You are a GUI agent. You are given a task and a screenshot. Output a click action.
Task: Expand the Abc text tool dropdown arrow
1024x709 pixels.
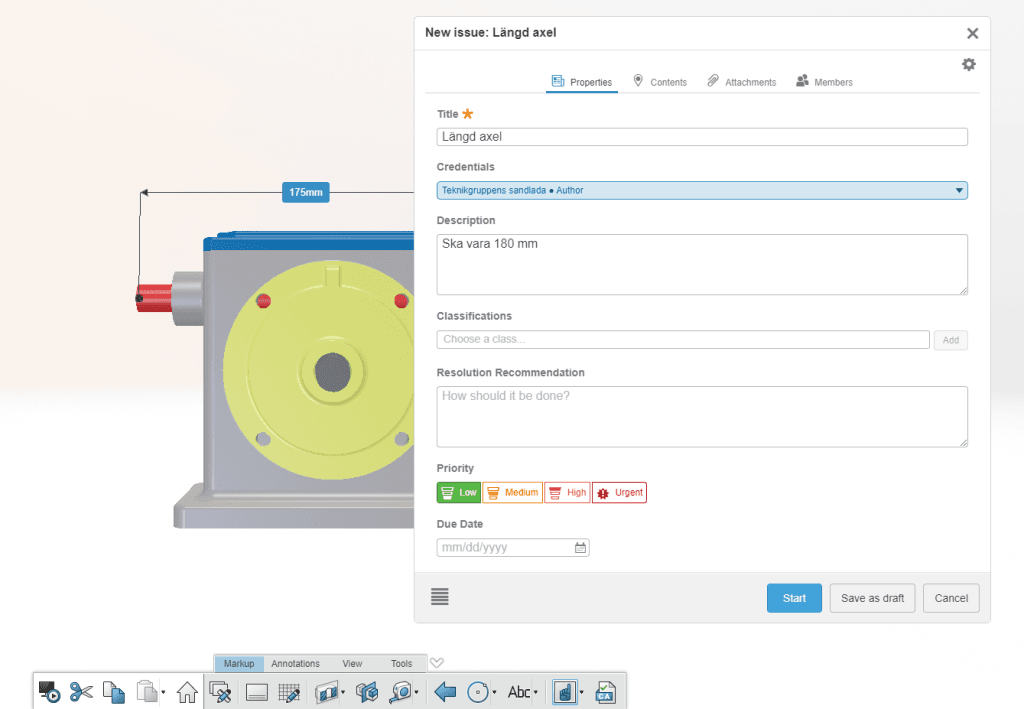[536, 692]
